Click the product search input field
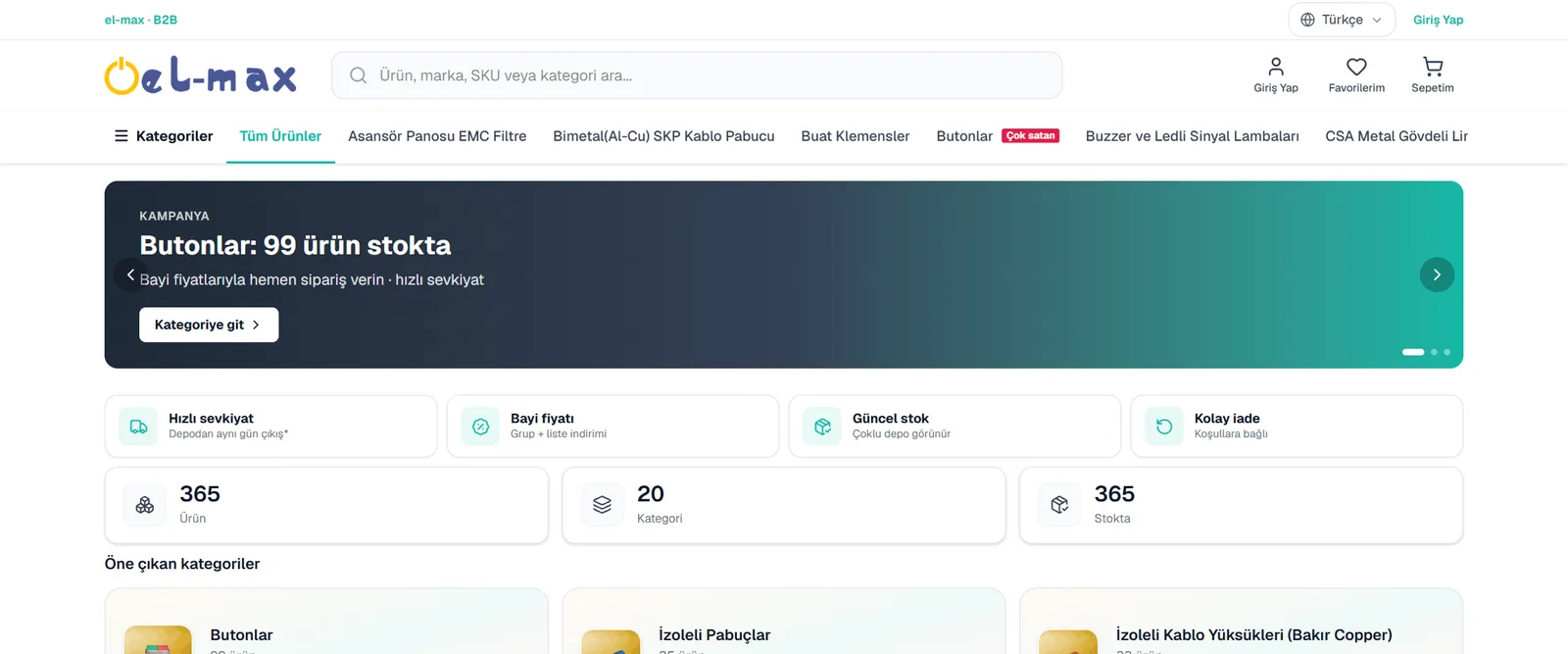 [697, 75]
